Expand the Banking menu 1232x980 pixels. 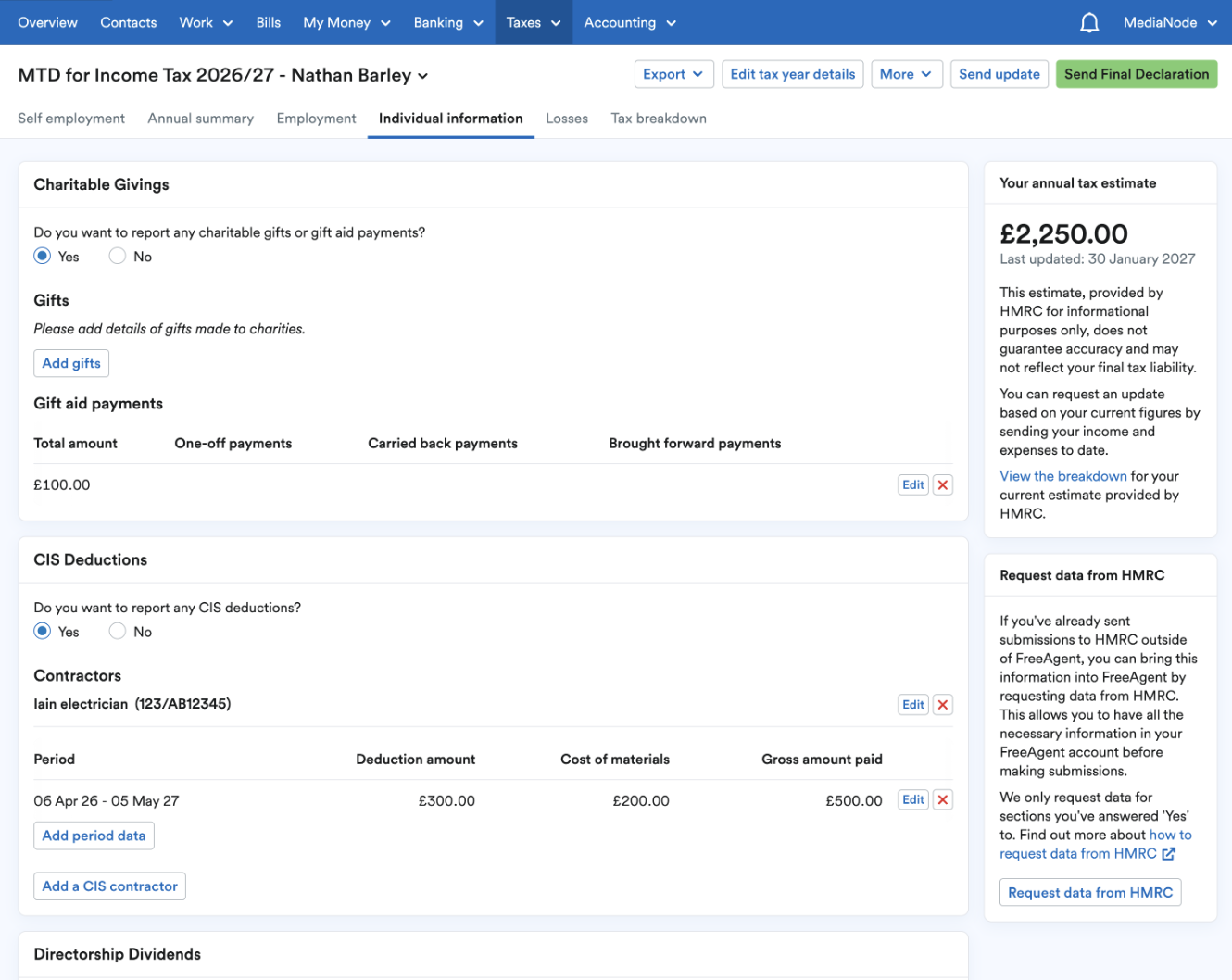pyautogui.click(x=448, y=22)
